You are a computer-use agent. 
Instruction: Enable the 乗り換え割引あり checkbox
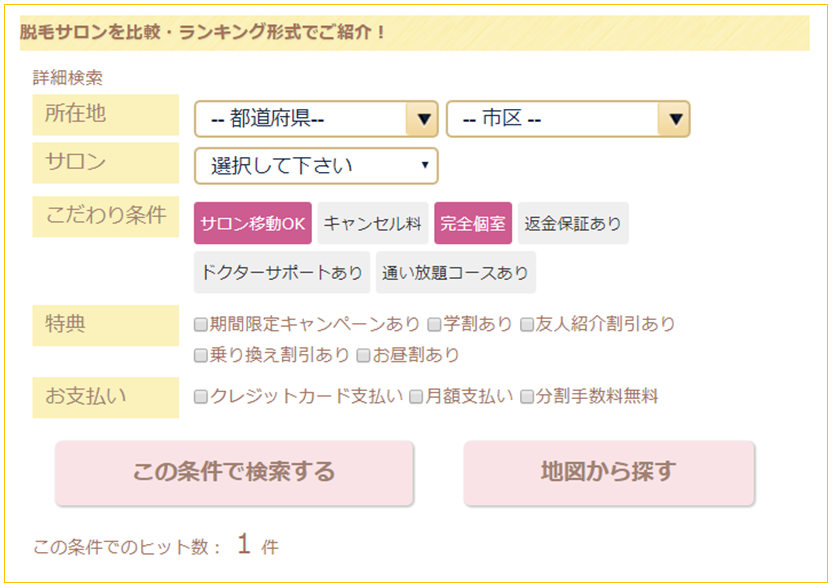pyautogui.click(x=201, y=355)
